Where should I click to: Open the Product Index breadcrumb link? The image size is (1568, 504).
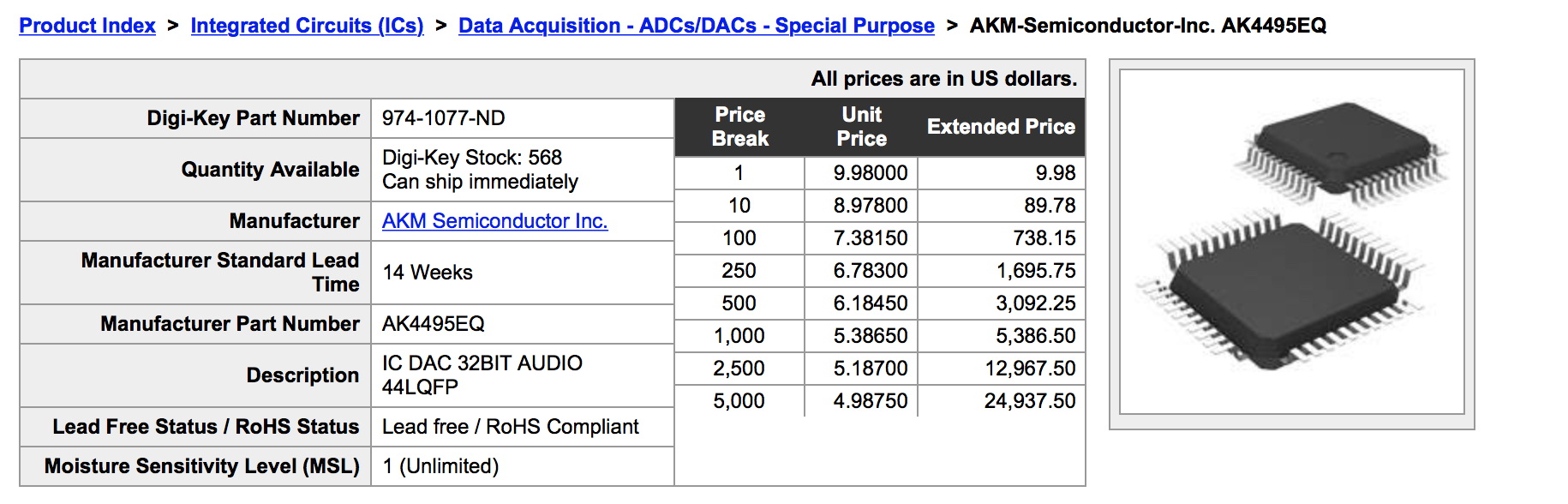click(87, 26)
